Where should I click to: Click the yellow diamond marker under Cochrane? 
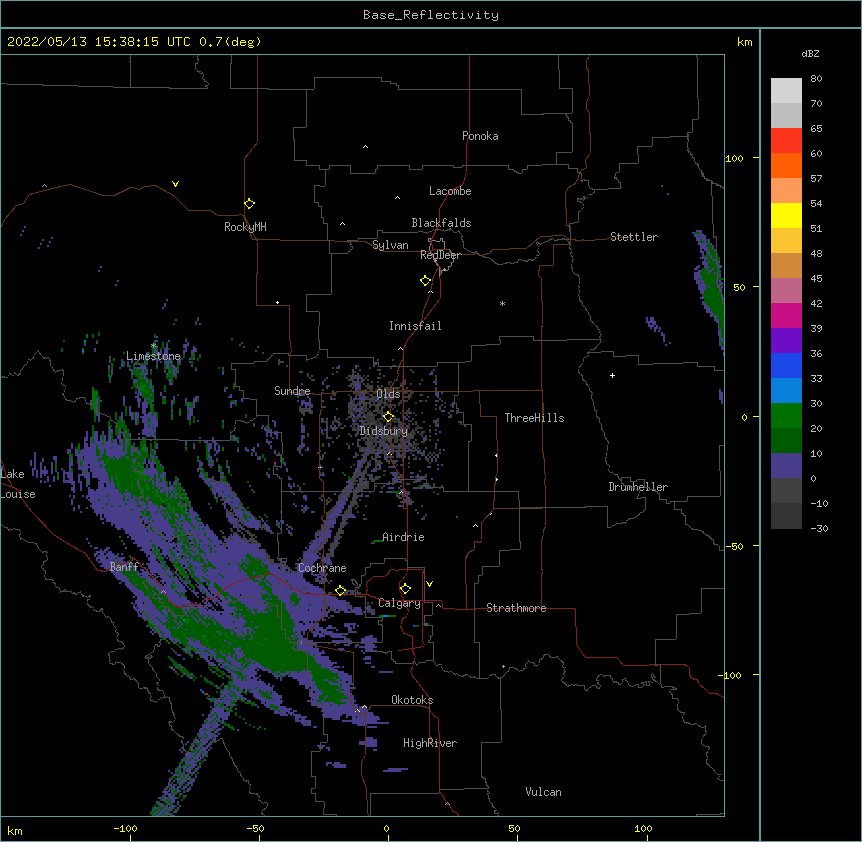point(340,591)
